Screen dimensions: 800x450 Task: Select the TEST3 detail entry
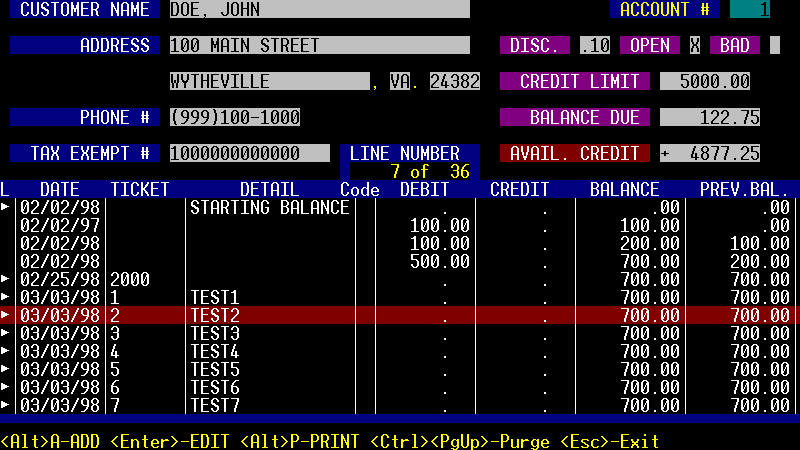pyautogui.click(x=215, y=333)
